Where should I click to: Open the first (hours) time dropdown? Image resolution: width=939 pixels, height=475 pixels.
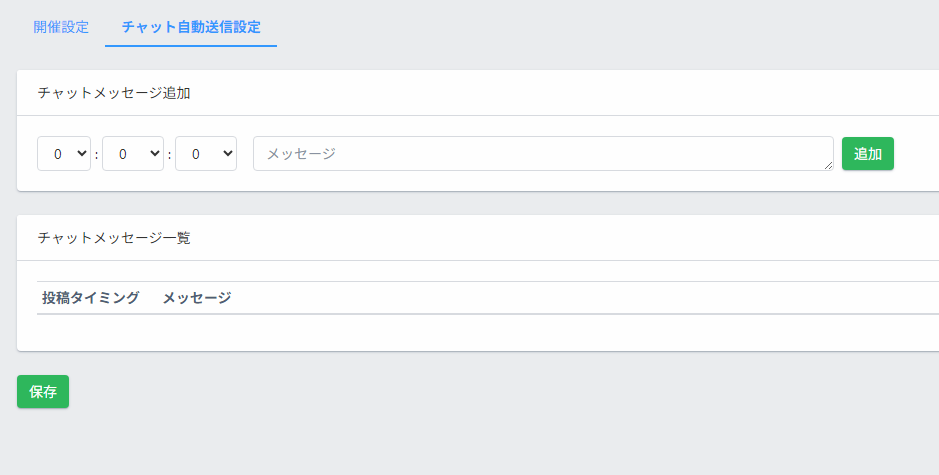click(x=63, y=154)
